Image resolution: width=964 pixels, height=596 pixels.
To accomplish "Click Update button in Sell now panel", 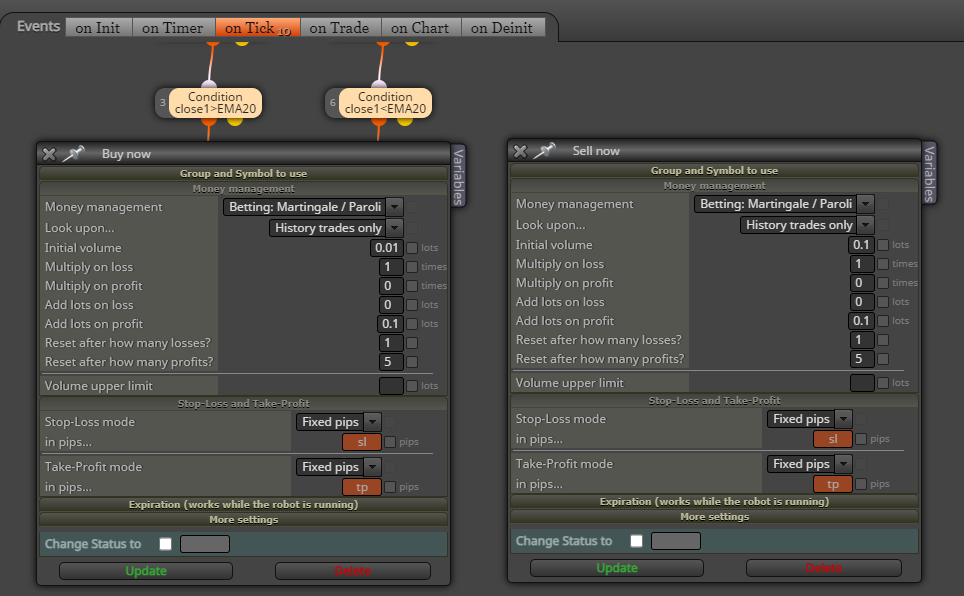I will pos(617,568).
